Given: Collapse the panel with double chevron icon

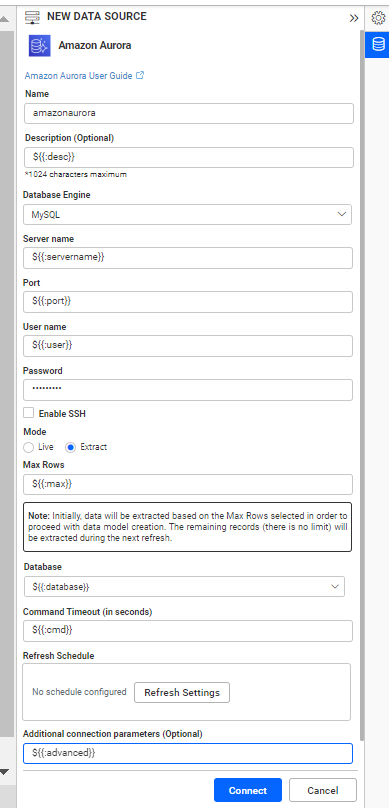Looking at the screenshot, I should [x=353, y=18].
